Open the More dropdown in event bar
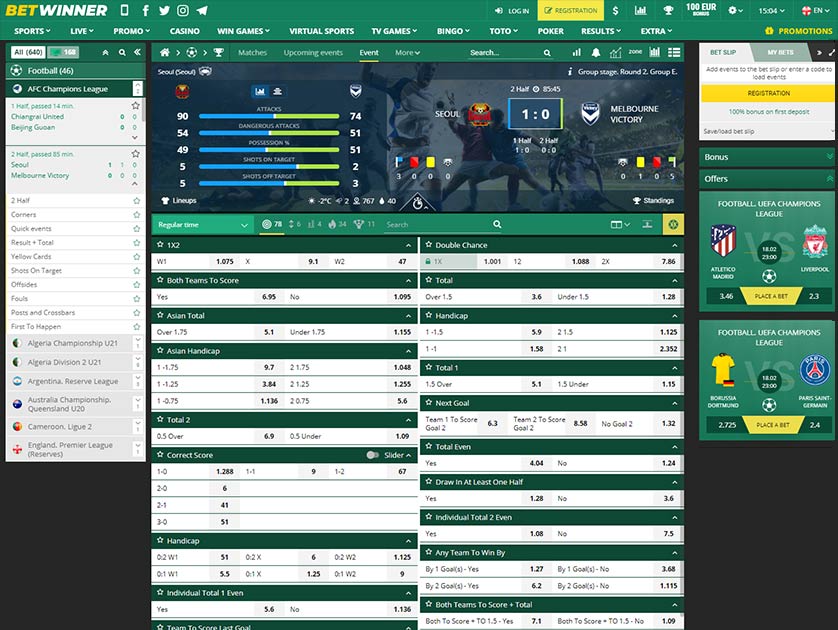 [407, 52]
